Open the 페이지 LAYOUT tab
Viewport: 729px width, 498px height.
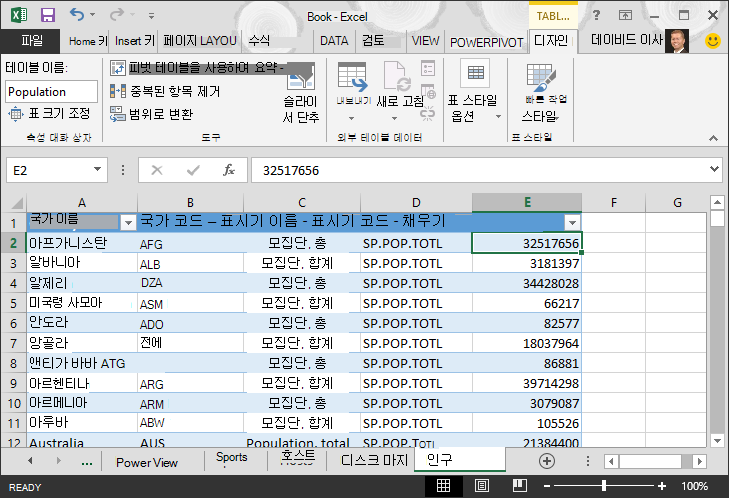[200, 41]
